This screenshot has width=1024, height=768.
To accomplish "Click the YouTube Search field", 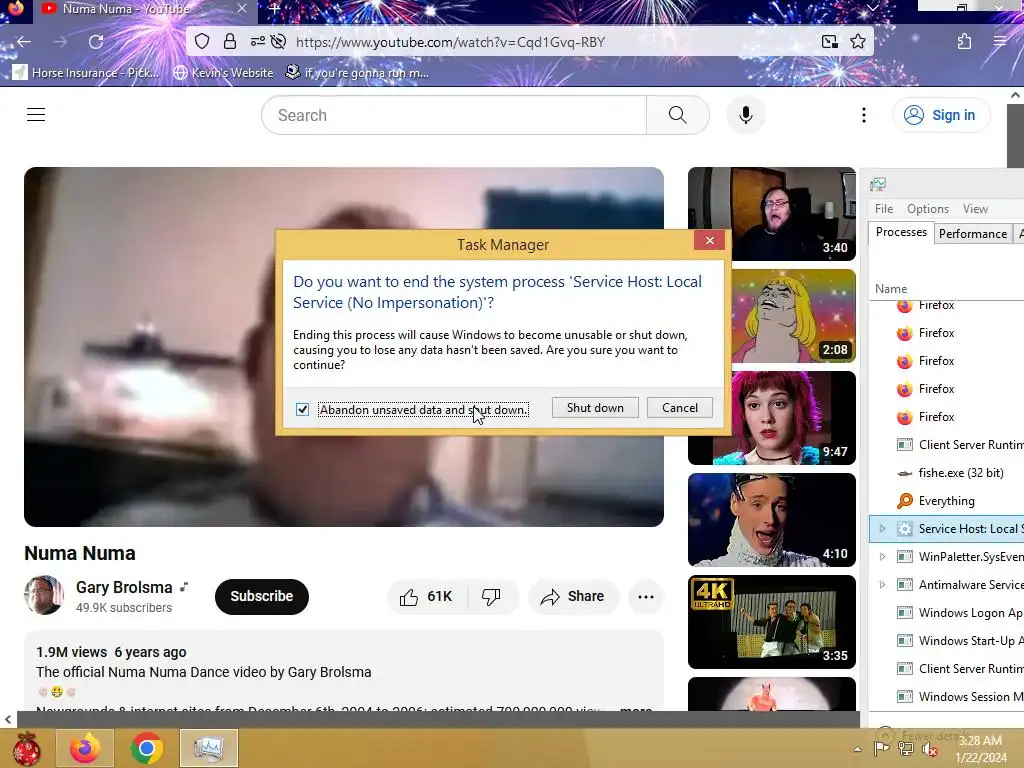I will [454, 115].
